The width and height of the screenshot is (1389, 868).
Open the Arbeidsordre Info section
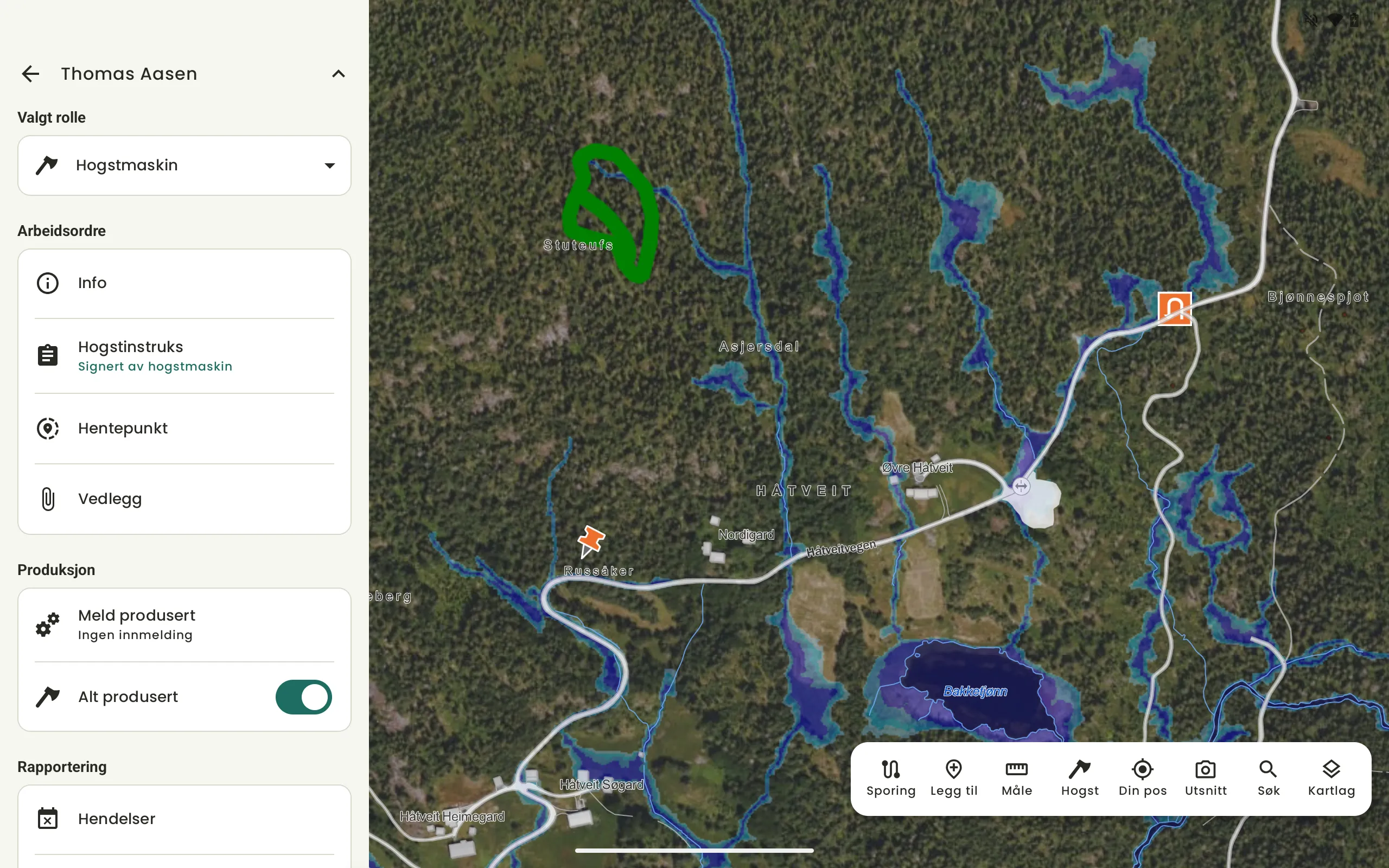[184, 283]
